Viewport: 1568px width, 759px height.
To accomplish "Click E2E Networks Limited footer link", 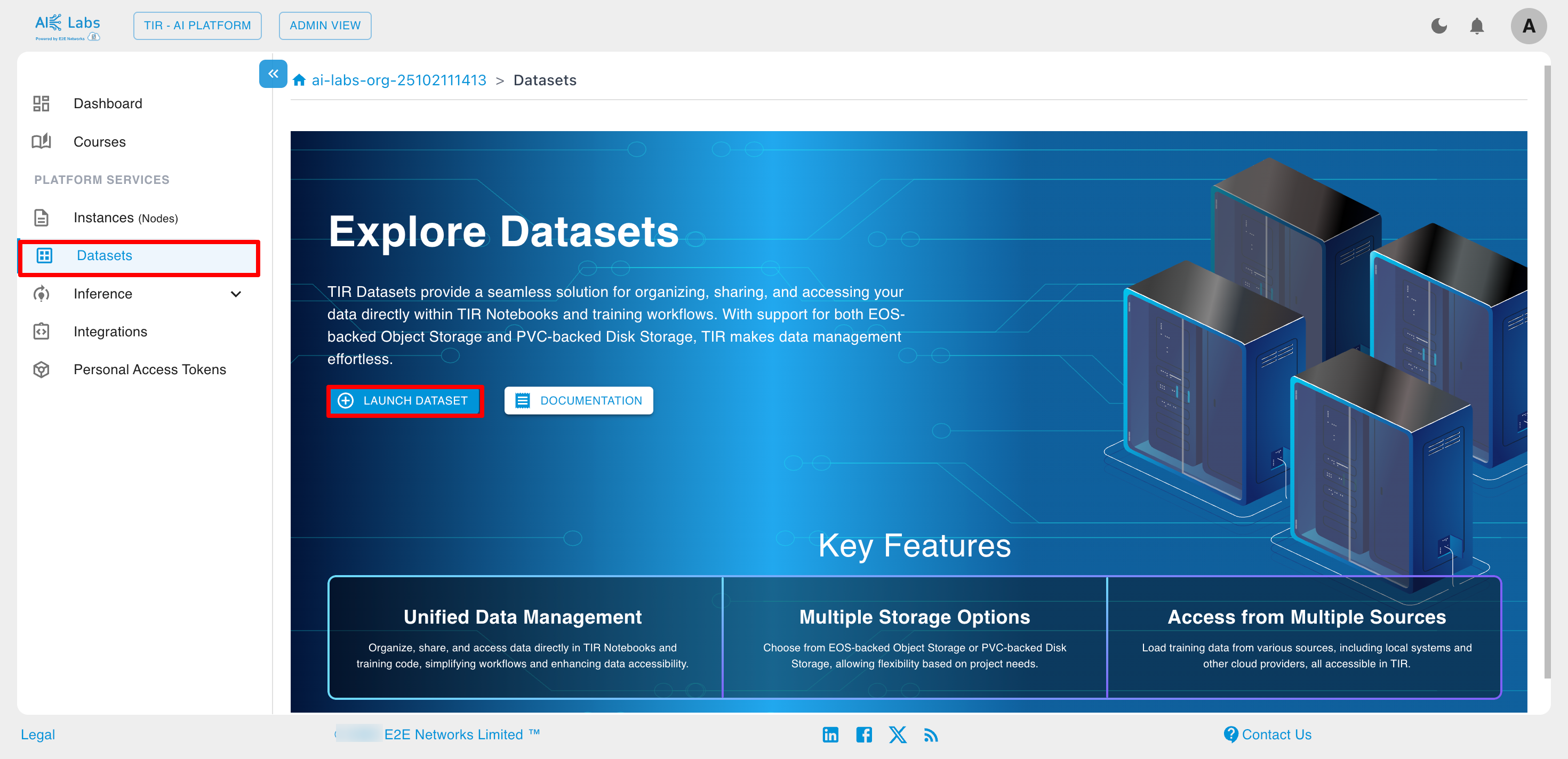I will pos(461,734).
